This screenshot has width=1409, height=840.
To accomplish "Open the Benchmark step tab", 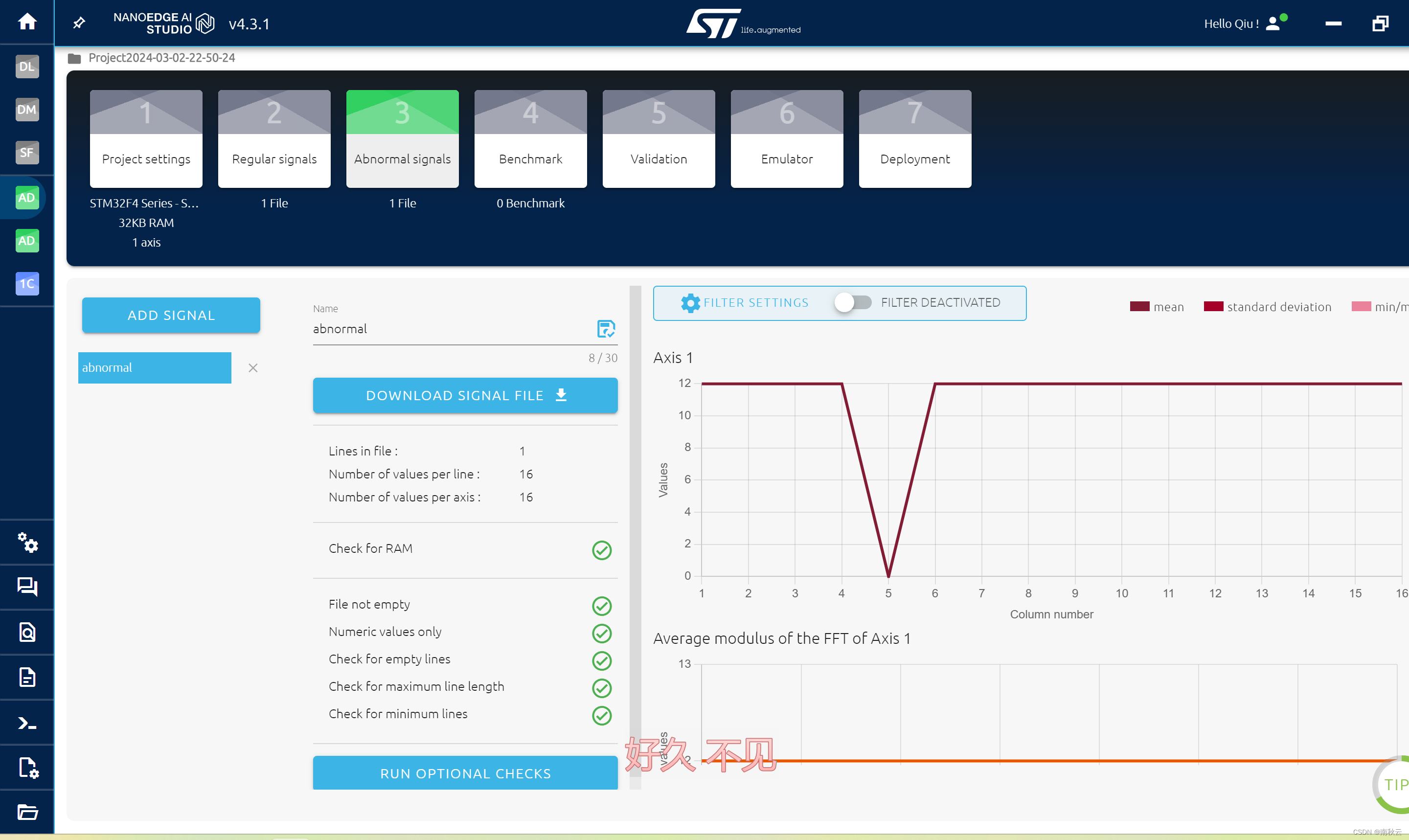I will point(530,138).
